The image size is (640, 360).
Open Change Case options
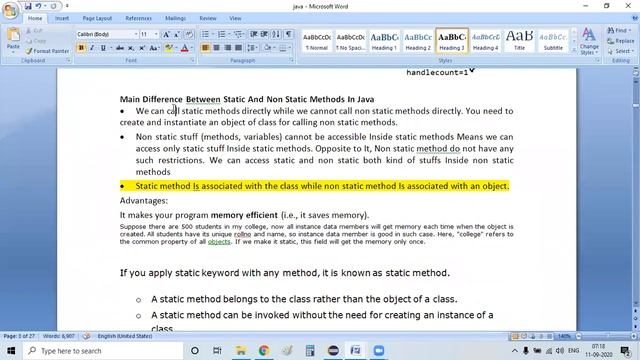coord(154,48)
